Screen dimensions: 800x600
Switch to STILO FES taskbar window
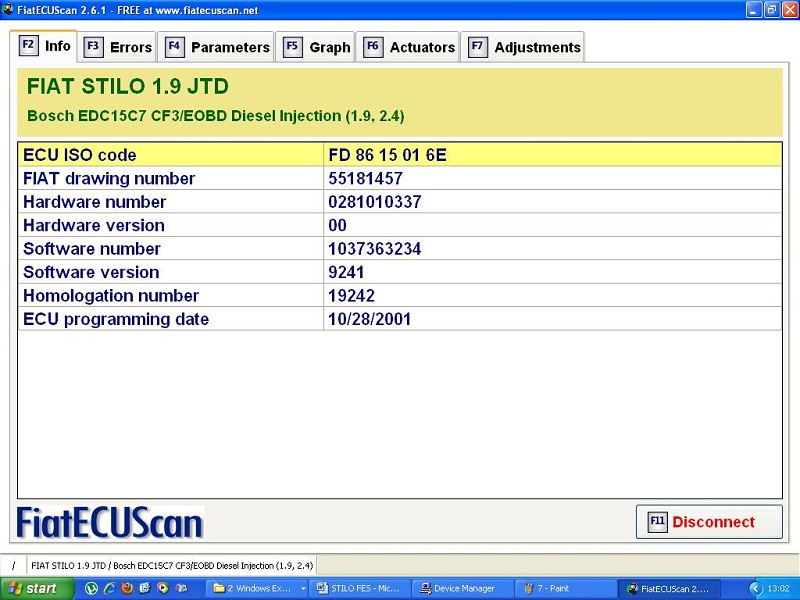pos(359,589)
